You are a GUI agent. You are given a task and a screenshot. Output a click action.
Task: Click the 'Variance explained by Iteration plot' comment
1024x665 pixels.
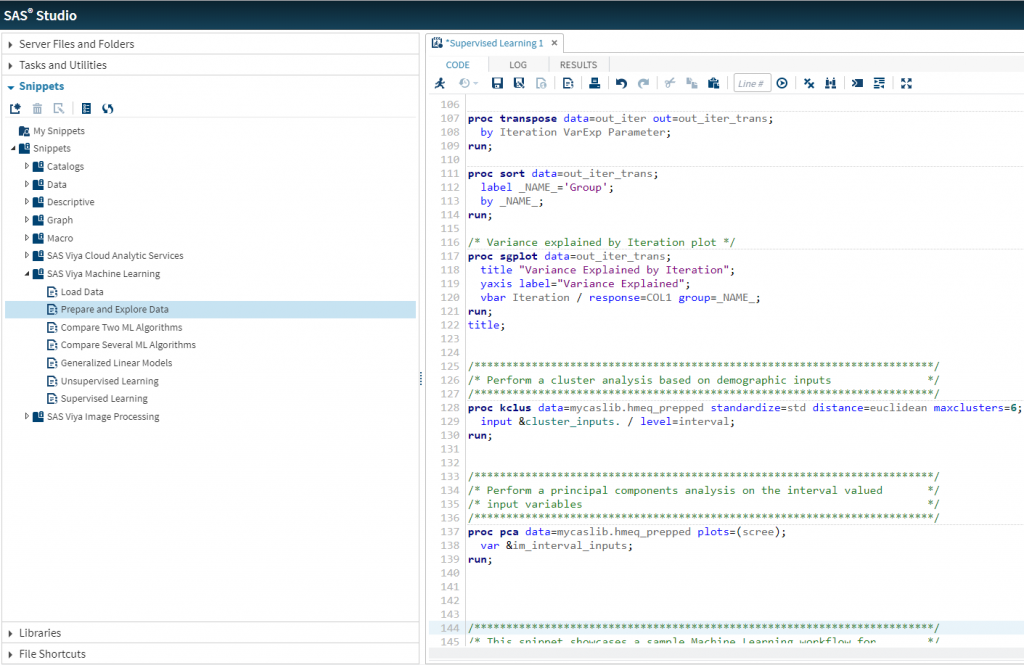[x=601, y=242]
